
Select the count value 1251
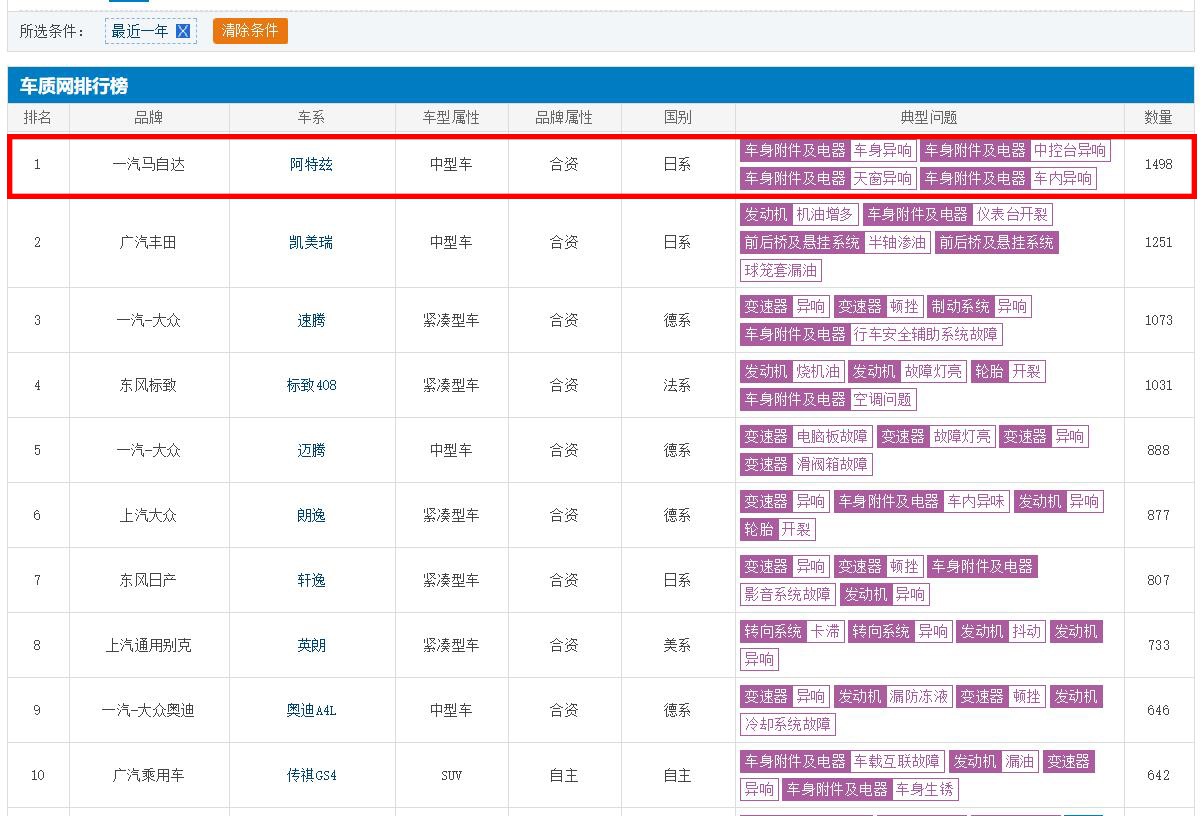pyautogui.click(x=1158, y=242)
